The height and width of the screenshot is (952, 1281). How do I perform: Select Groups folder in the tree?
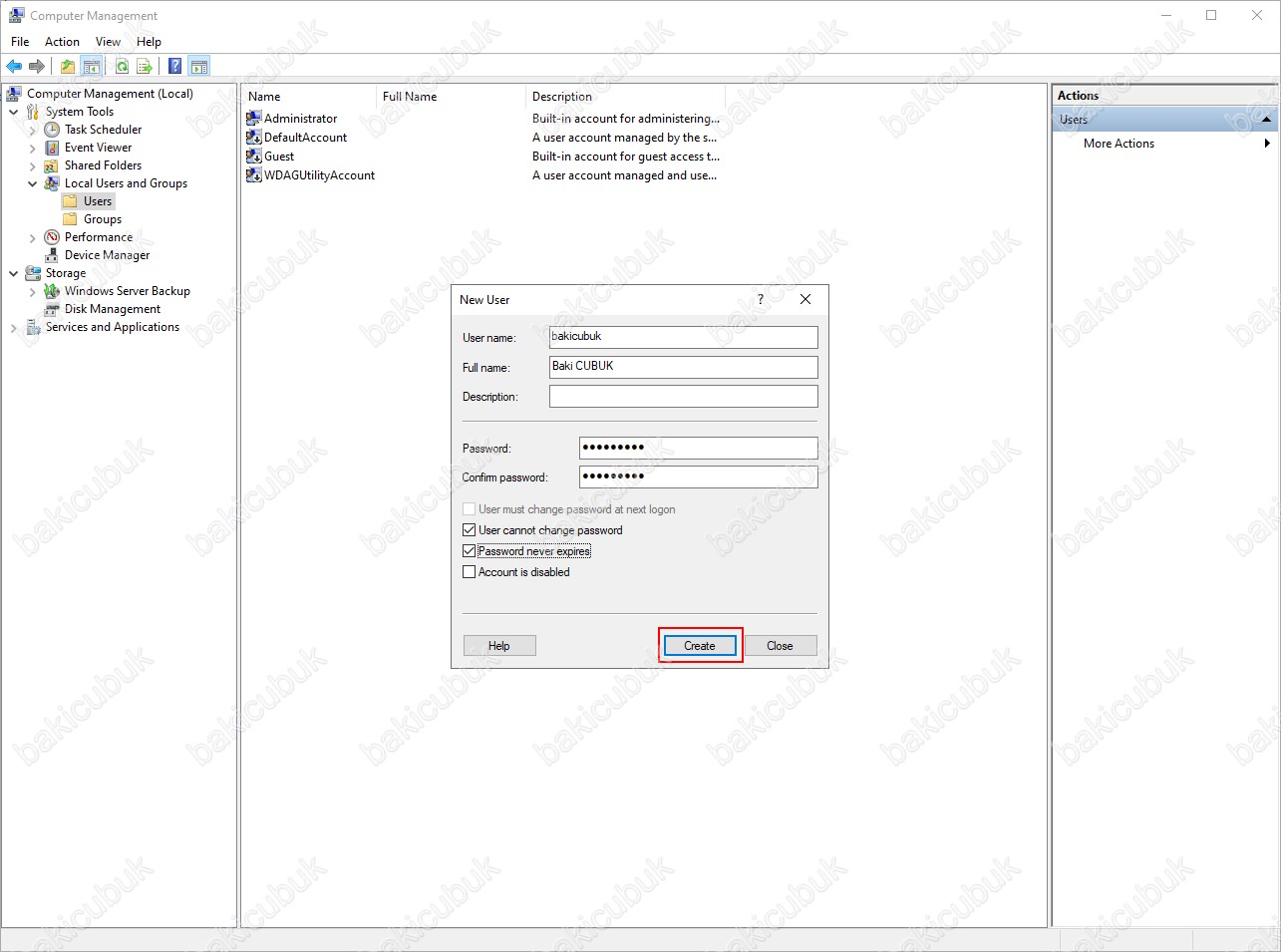pos(102,219)
